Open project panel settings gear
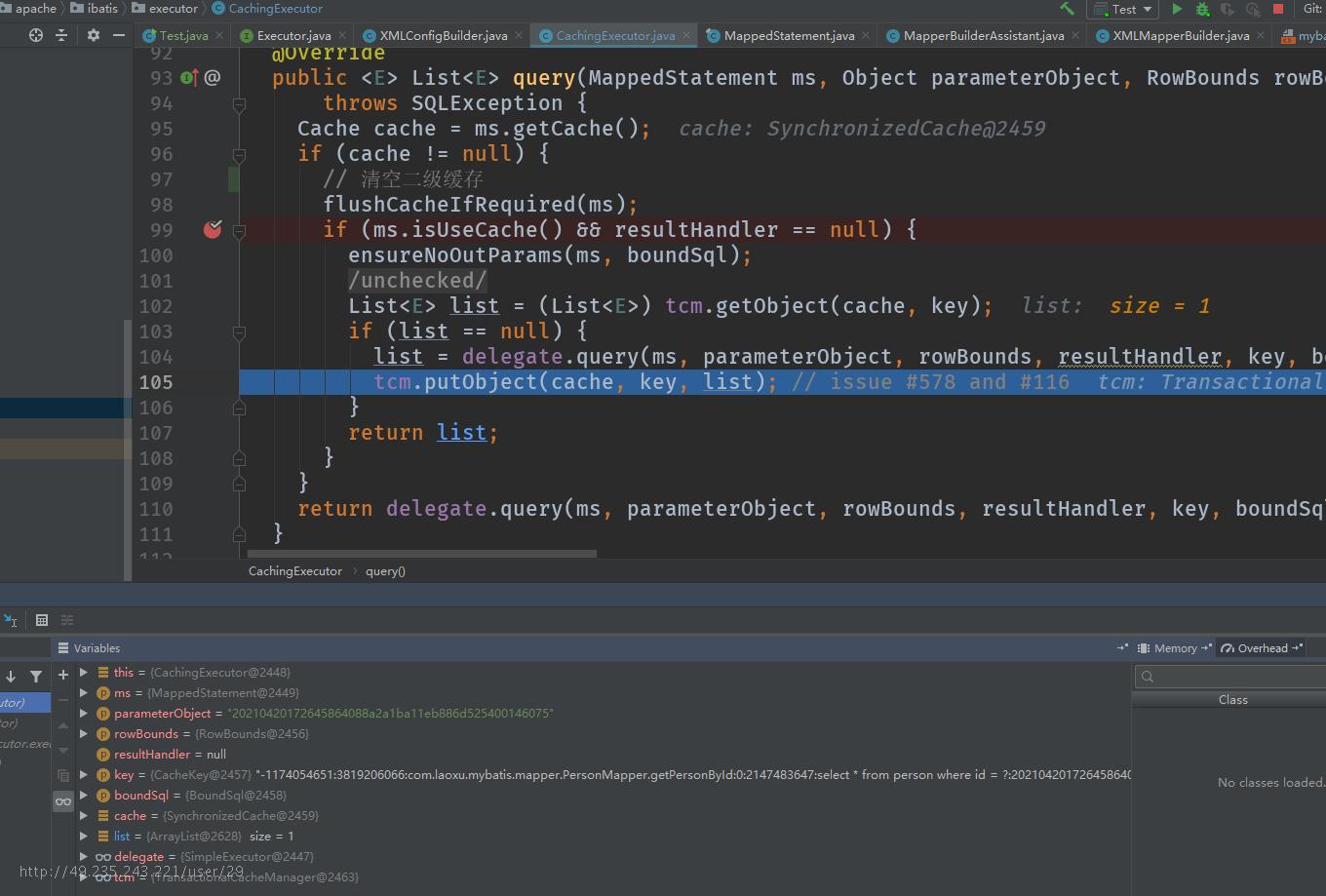 tap(94, 34)
